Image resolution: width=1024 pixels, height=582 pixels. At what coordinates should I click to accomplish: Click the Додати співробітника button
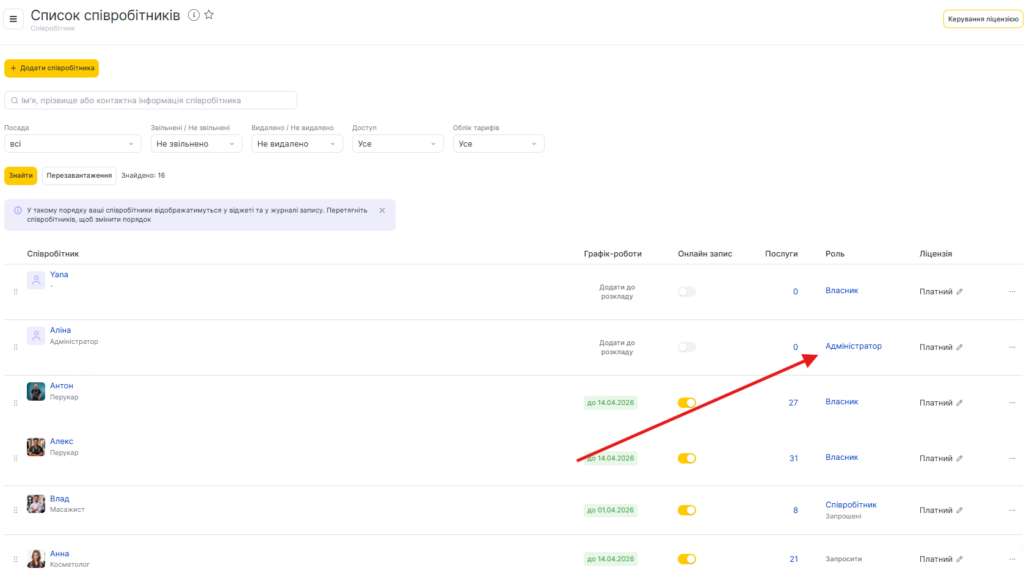click(52, 68)
